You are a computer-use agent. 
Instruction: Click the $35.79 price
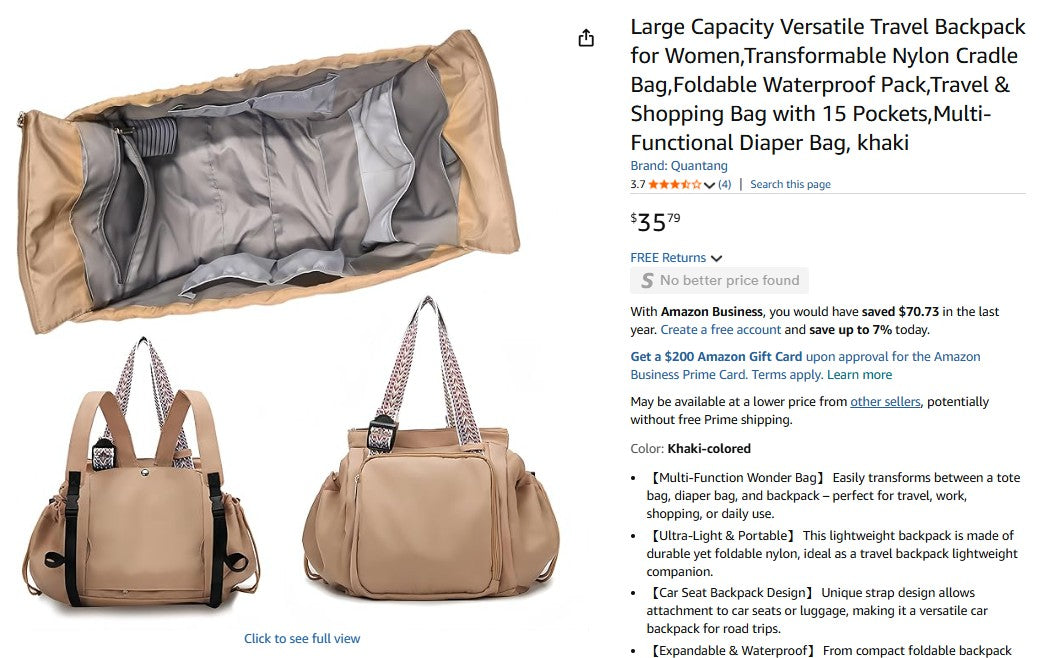click(x=655, y=222)
